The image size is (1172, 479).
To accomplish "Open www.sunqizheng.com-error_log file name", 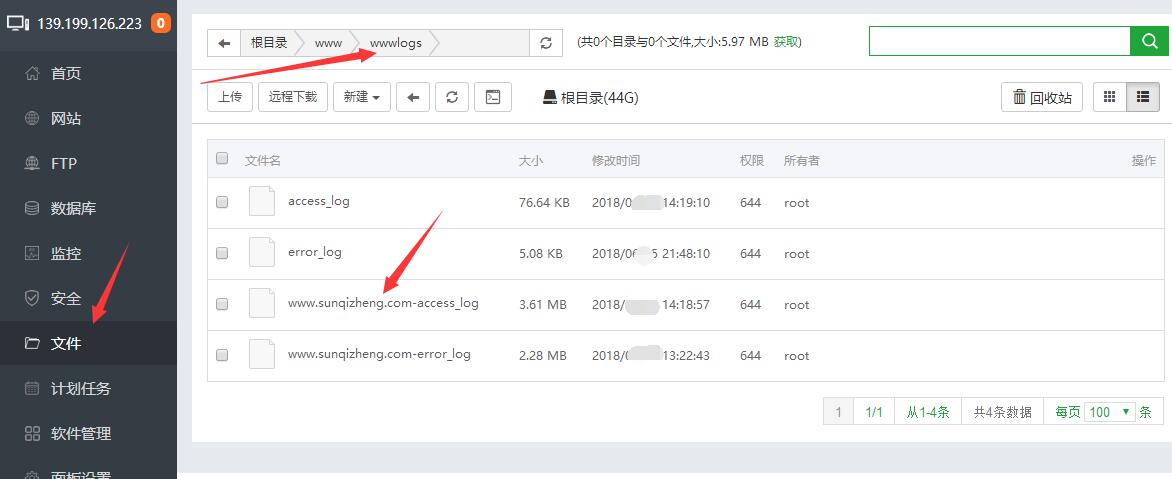I will (x=379, y=353).
